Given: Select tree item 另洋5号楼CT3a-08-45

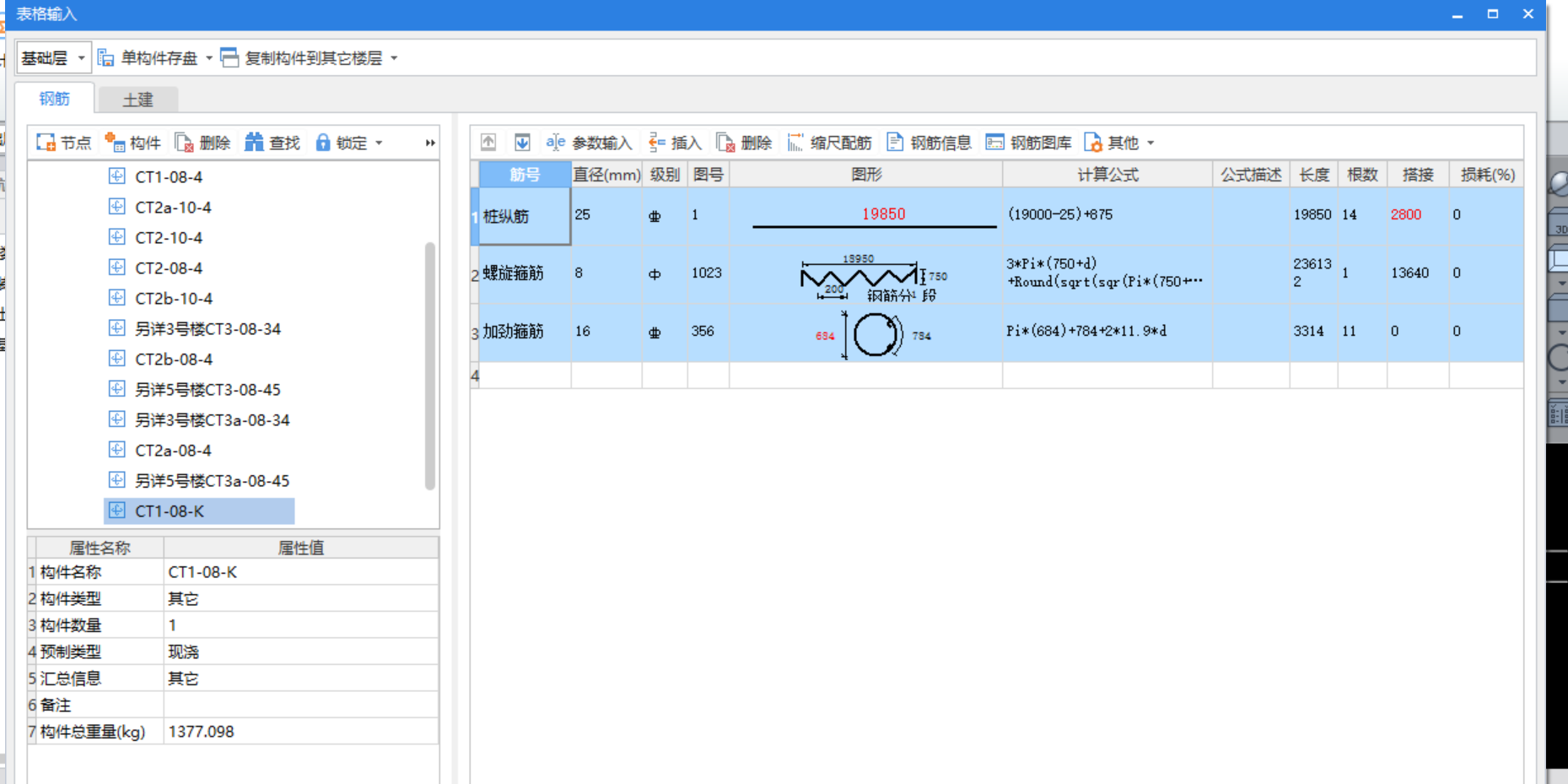Looking at the screenshot, I should [212, 480].
